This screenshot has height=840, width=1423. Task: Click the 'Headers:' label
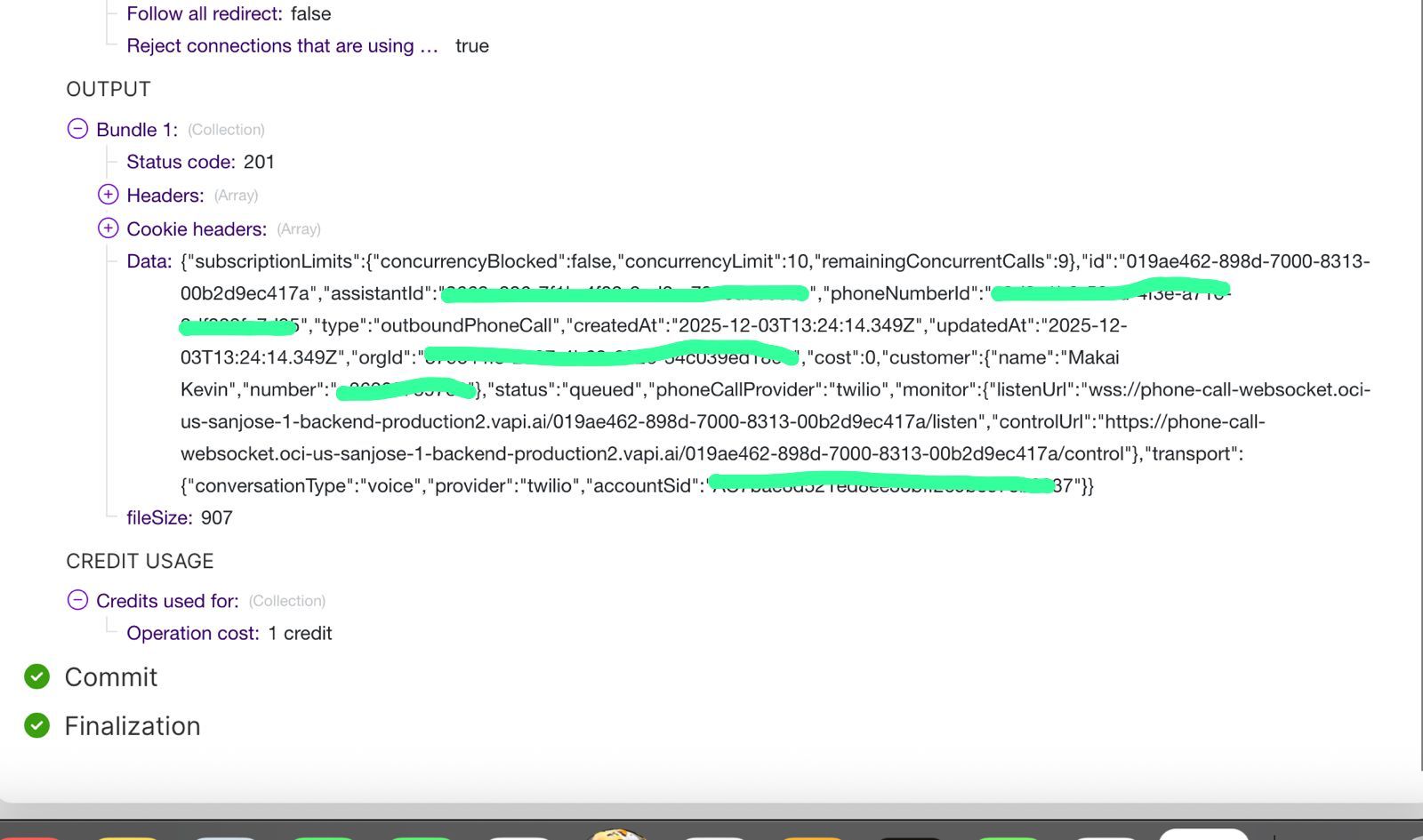coord(165,196)
